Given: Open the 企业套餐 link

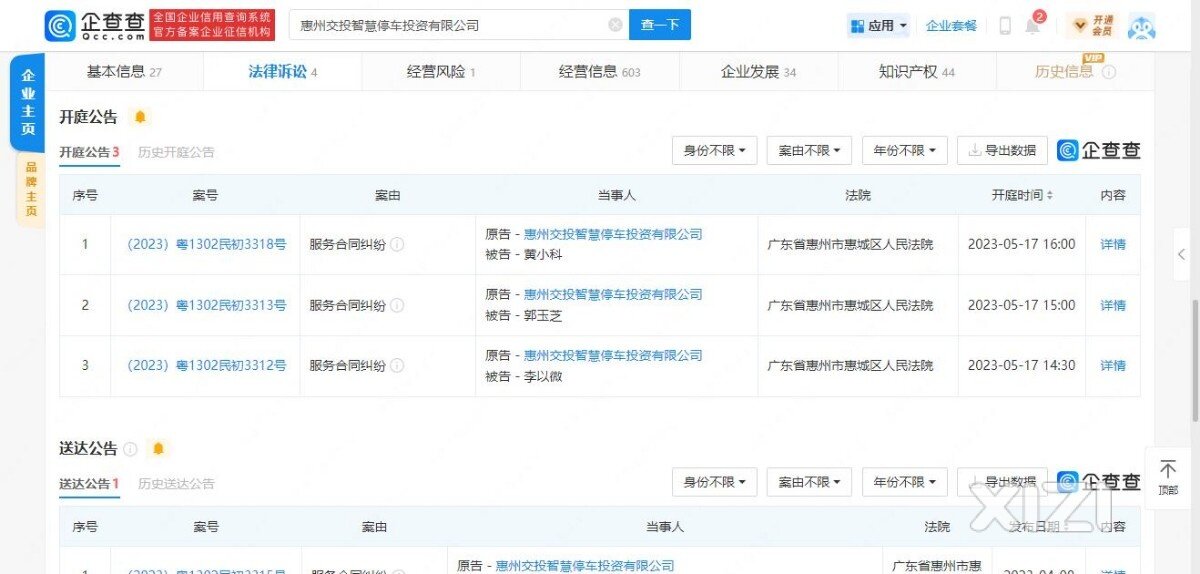Looking at the screenshot, I should coord(951,26).
